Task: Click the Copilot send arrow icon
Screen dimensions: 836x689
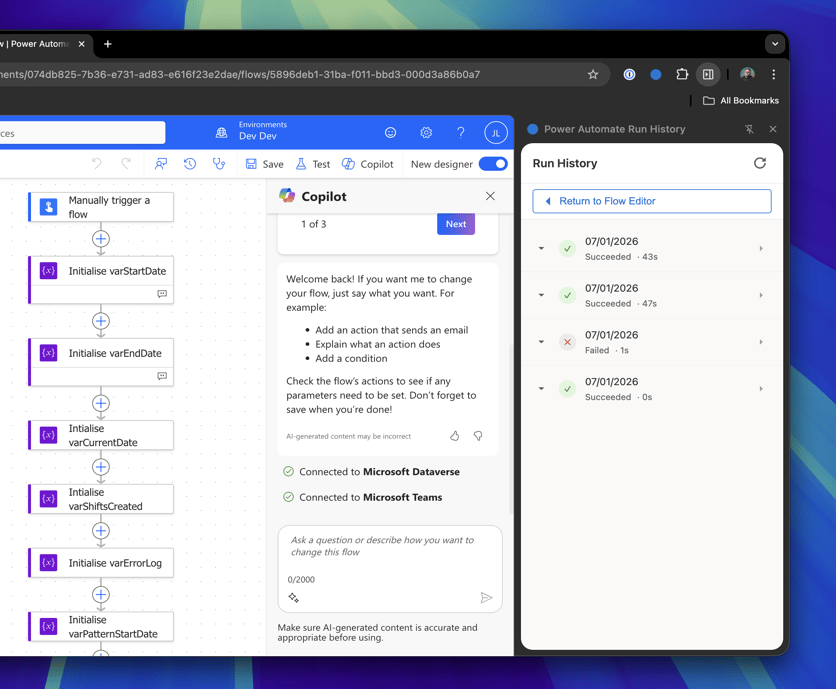Action: 486,597
